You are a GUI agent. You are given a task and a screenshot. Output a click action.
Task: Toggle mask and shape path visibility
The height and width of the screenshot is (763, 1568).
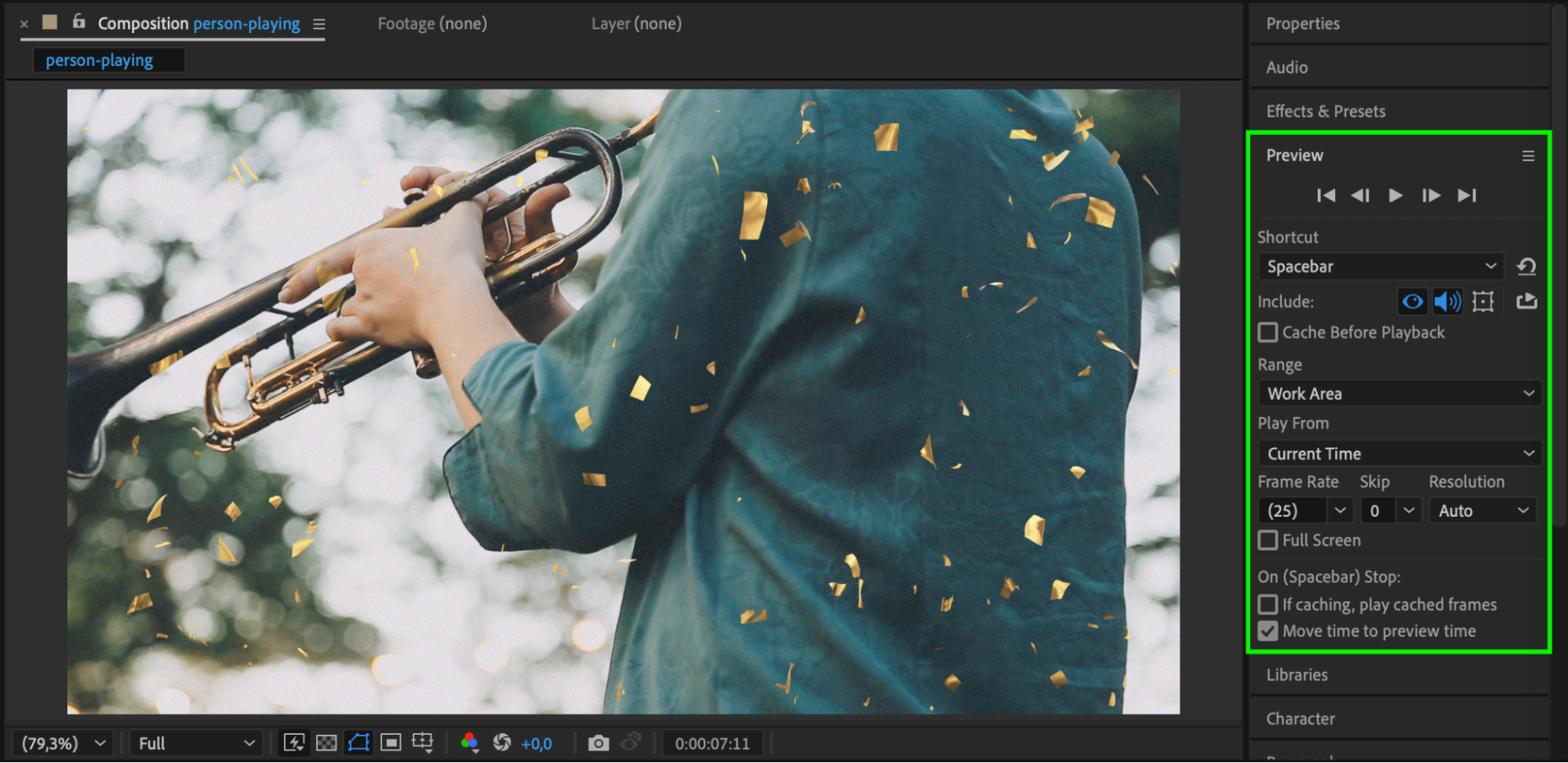point(358,743)
